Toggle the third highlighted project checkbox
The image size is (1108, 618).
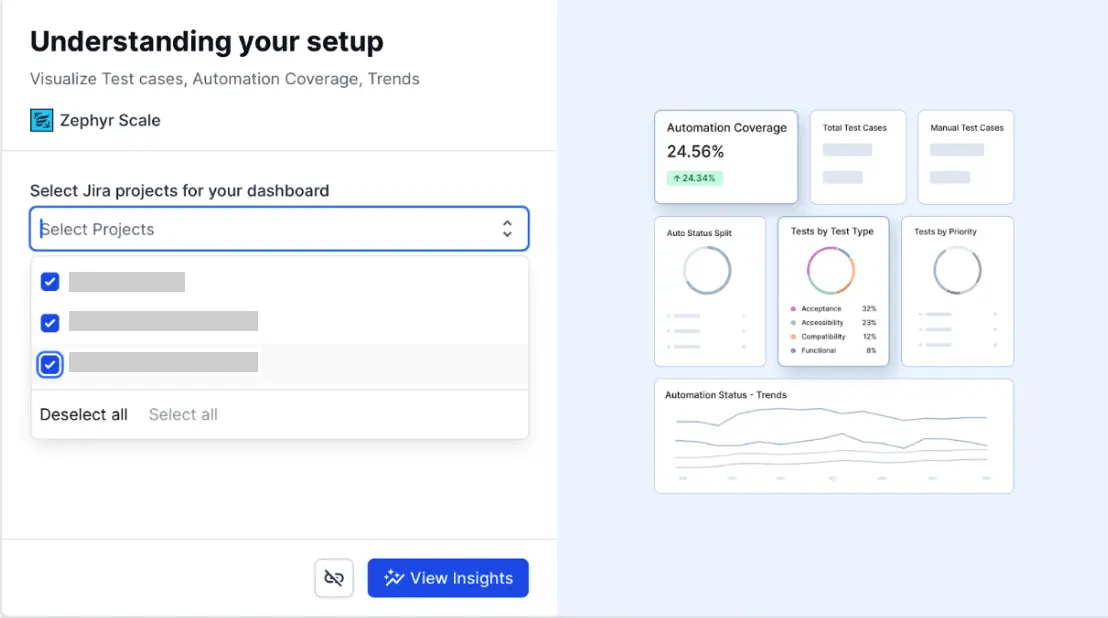(50, 364)
